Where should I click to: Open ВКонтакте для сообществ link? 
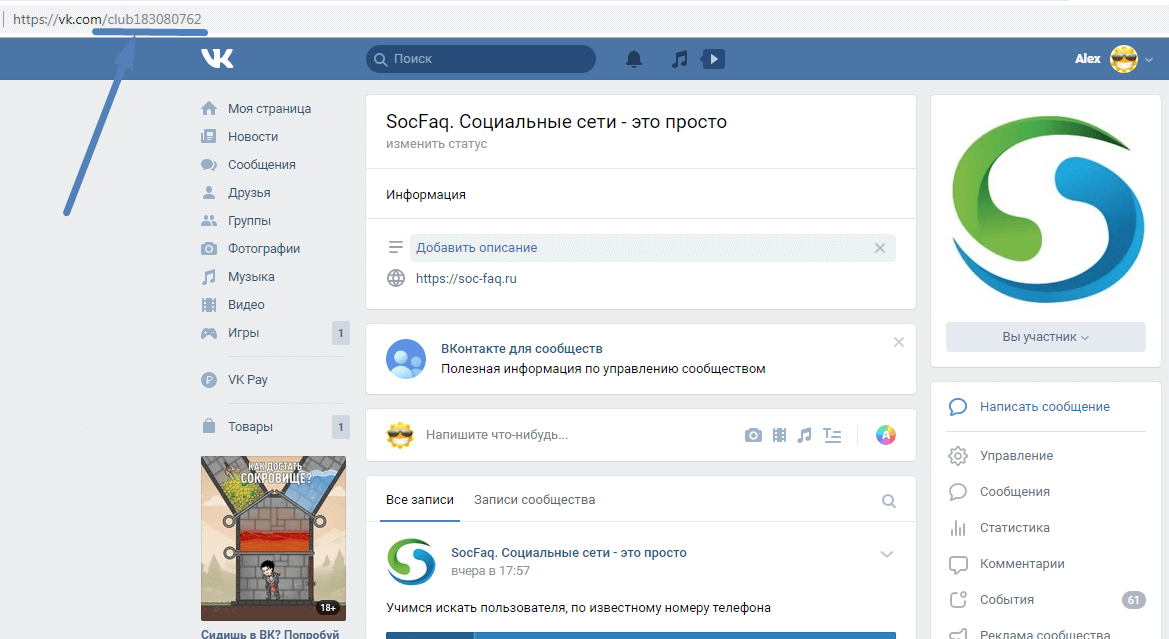tap(521, 348)
